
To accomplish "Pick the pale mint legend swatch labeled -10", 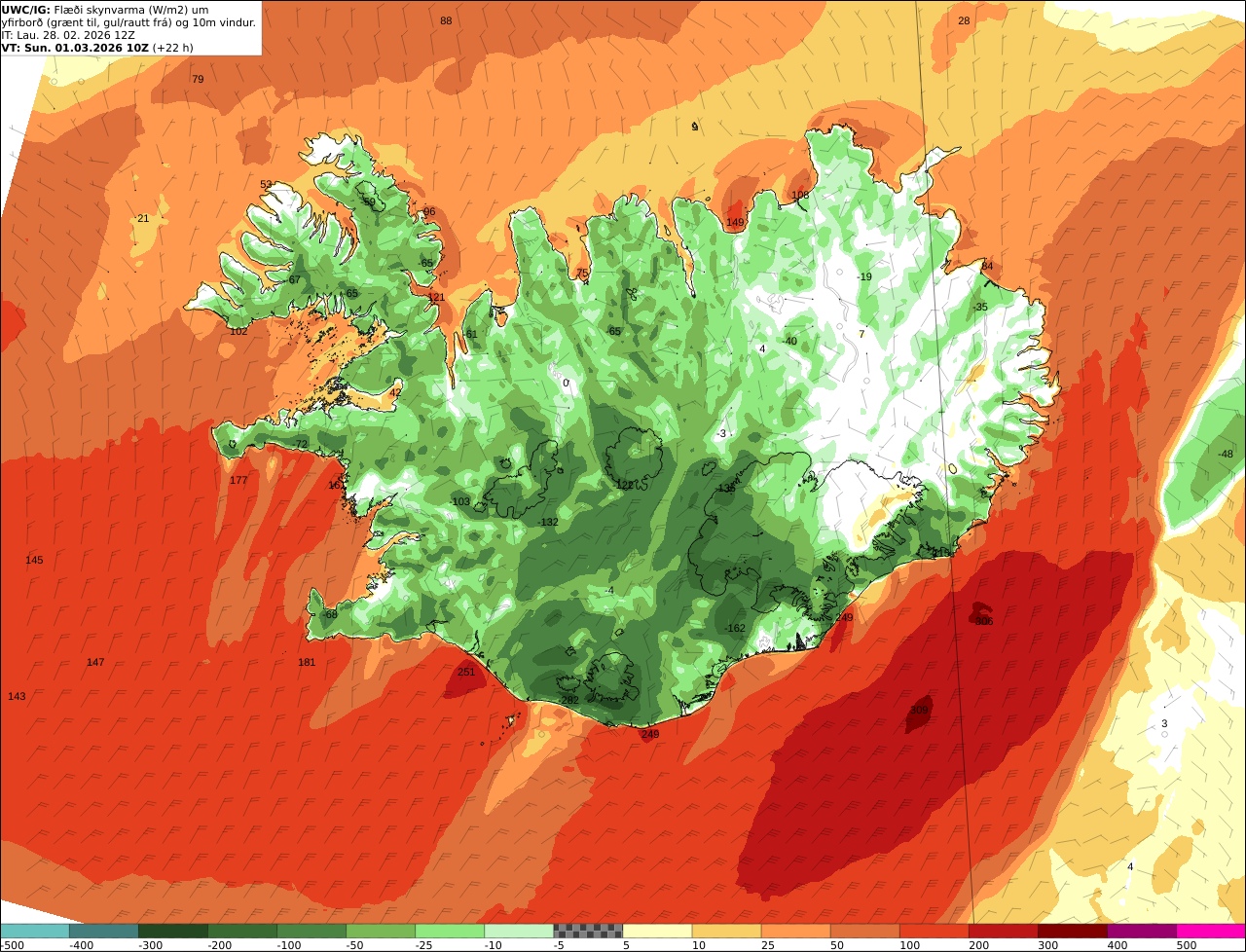I will tap(519, 931).
